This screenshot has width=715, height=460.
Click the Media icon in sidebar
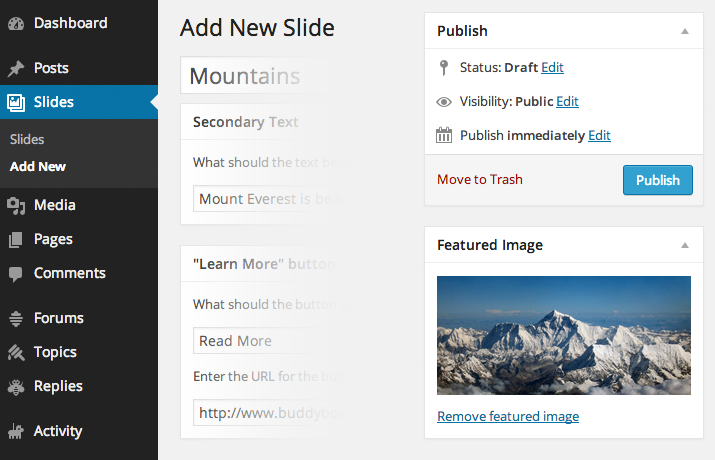(x=16, y=206)
